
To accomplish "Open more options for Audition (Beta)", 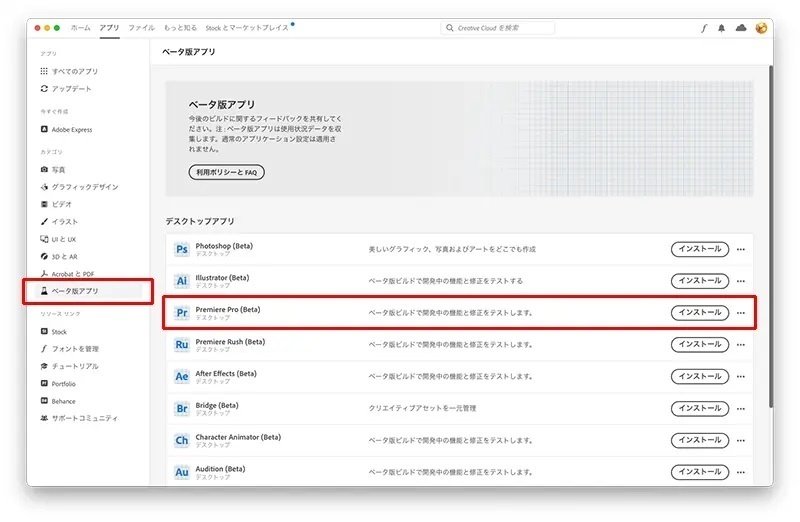I will [x=741, y=473].
